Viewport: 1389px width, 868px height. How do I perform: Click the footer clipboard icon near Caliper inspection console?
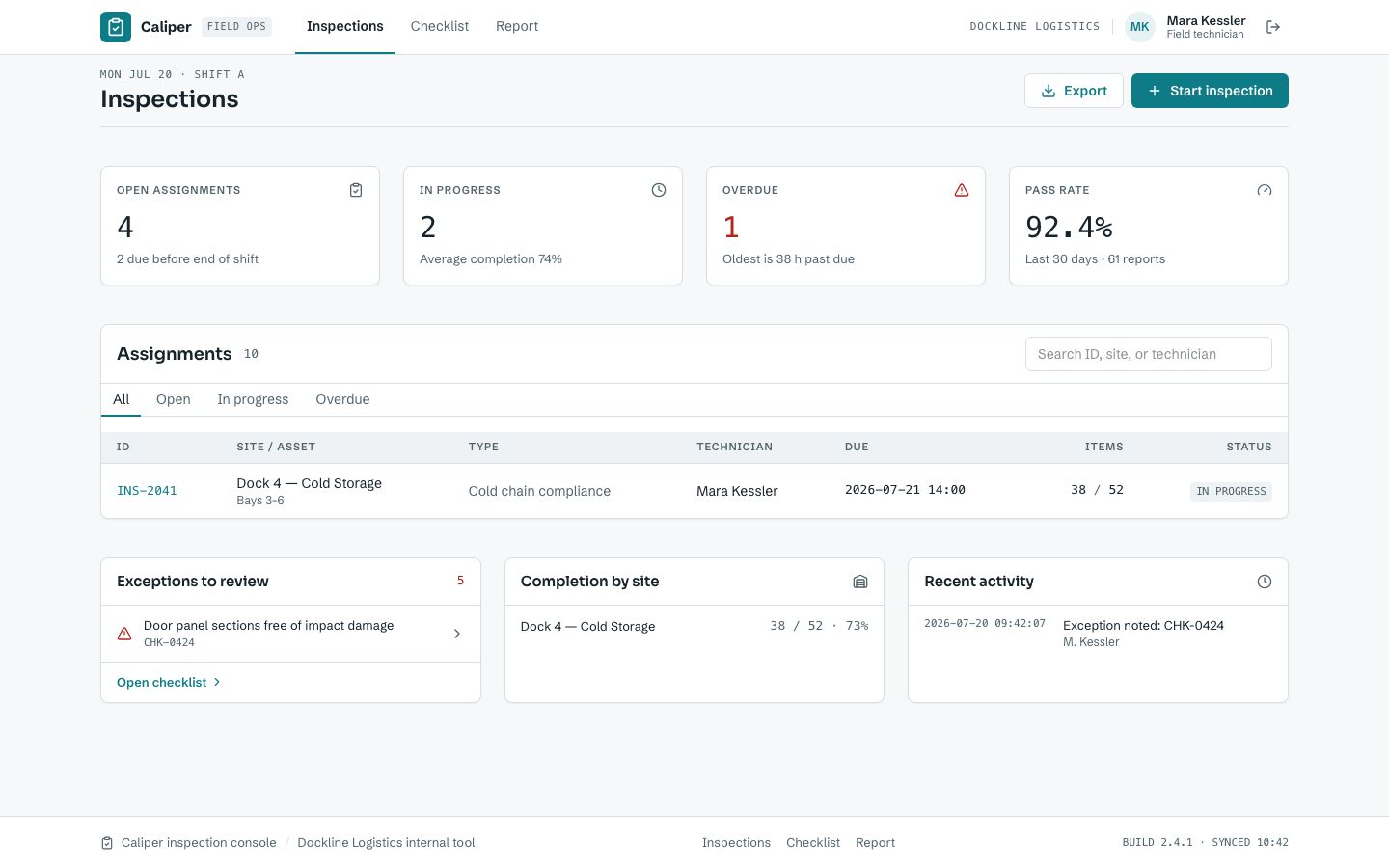tap(107, 843)
